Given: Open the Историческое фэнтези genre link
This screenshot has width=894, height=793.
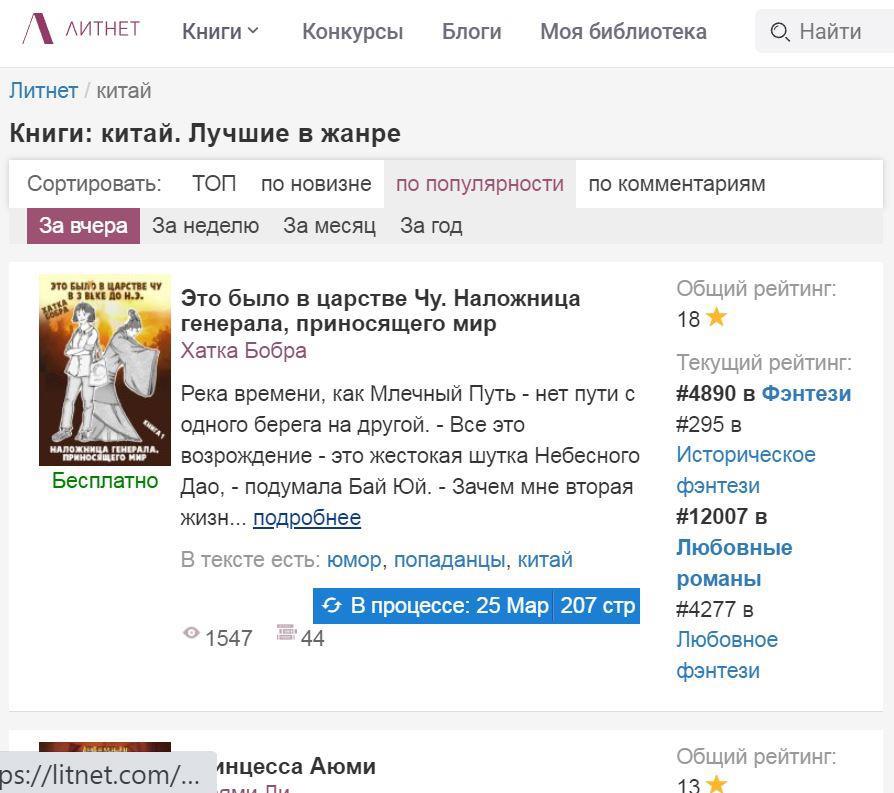Looking at the screenshot, I should [x=746, y=470].
